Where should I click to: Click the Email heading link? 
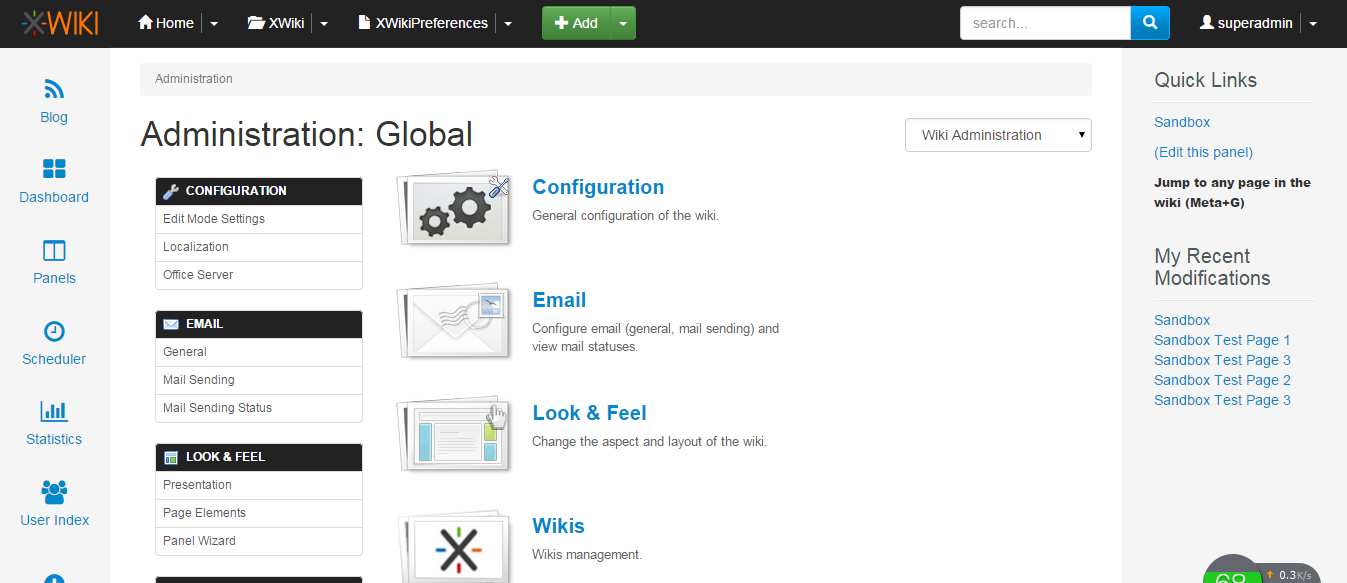tap(559, 300)
